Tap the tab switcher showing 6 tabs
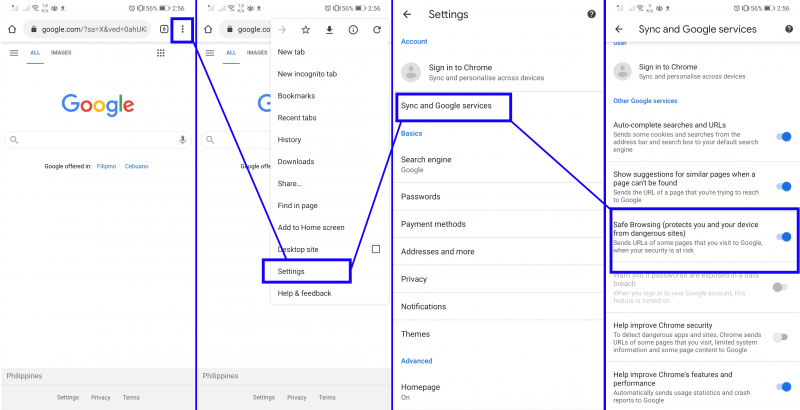Screen dimensions: 800x410 [x=164, y=30]
